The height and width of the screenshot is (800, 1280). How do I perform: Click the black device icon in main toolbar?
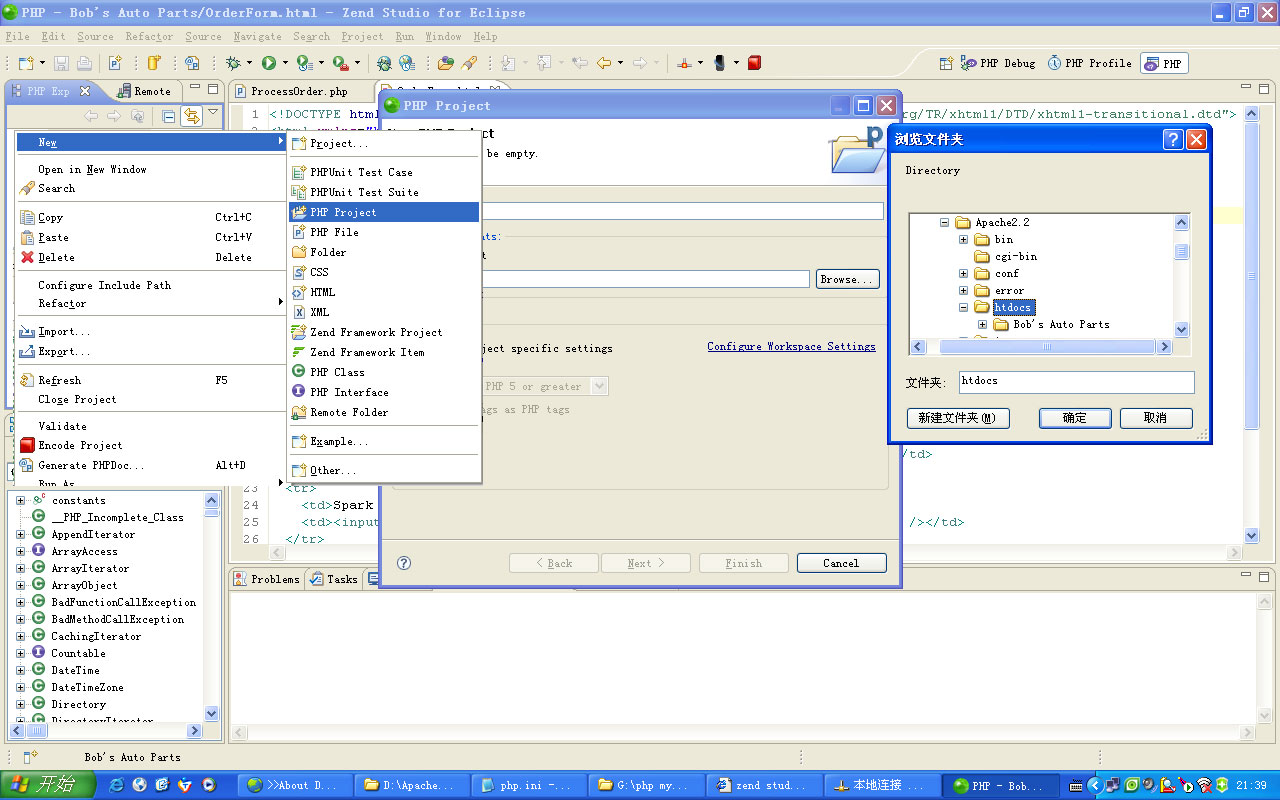coord(719,63)
